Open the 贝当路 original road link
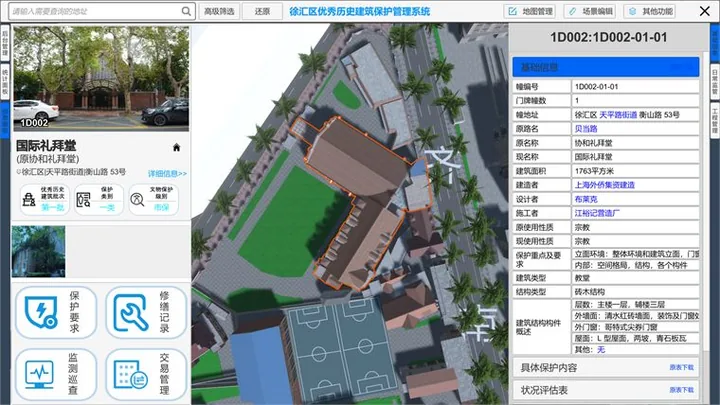Screen dimensions: 720x405 point(586,129)
